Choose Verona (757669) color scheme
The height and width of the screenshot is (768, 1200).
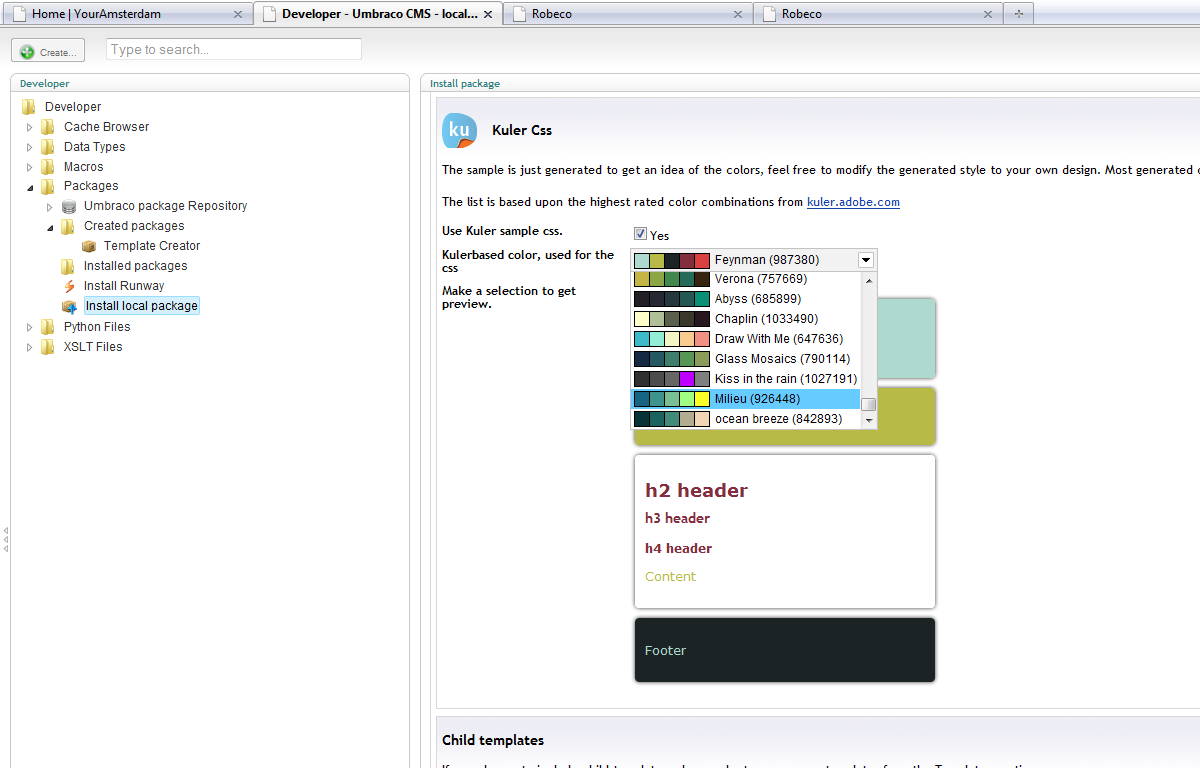pyautogui.click(x=746, y=279)
